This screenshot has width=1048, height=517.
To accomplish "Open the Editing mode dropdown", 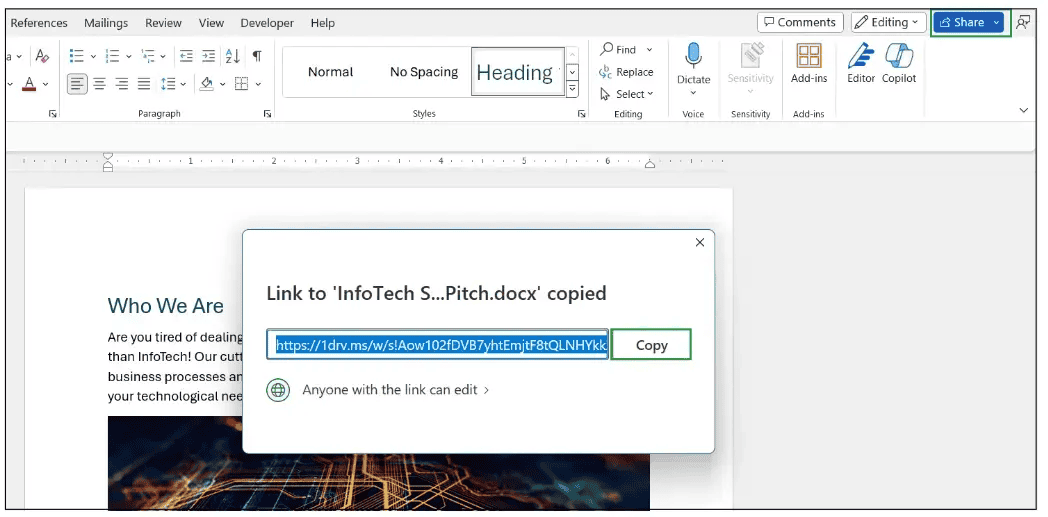I will 888,22.
